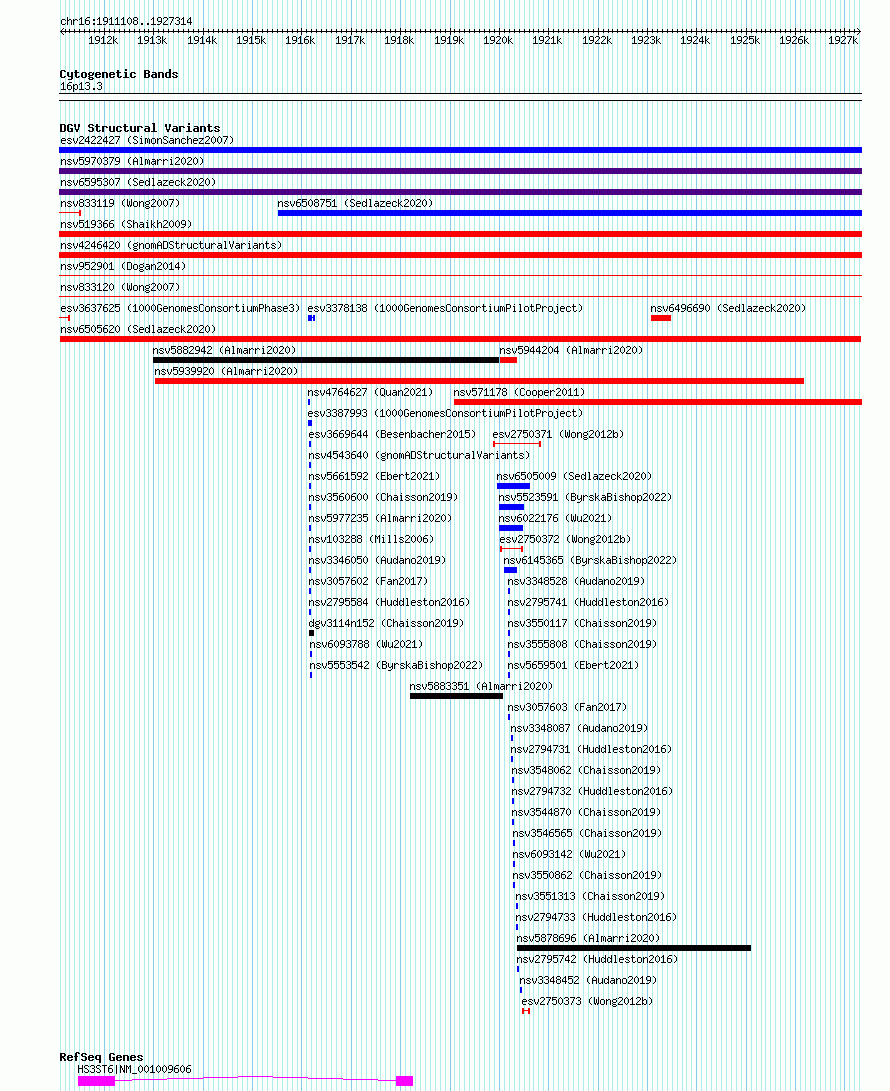Click the nsv571178 (Cooper2011) label

[x=519, y=392]
